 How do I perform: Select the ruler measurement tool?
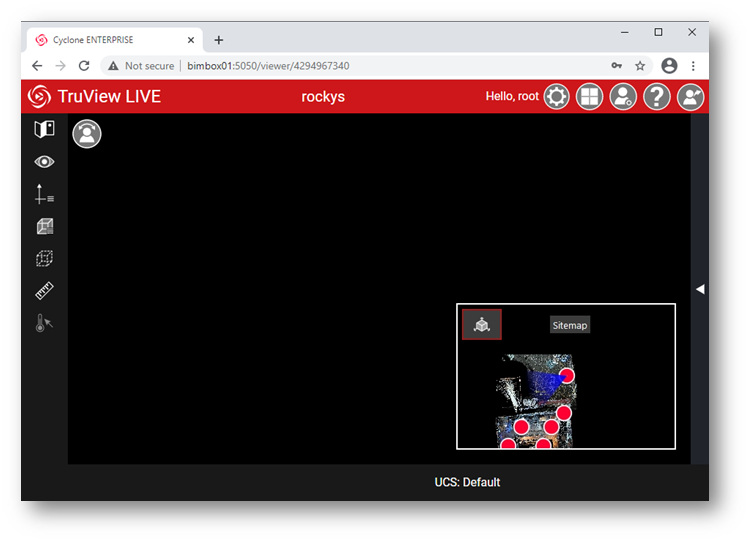[44, 291]
